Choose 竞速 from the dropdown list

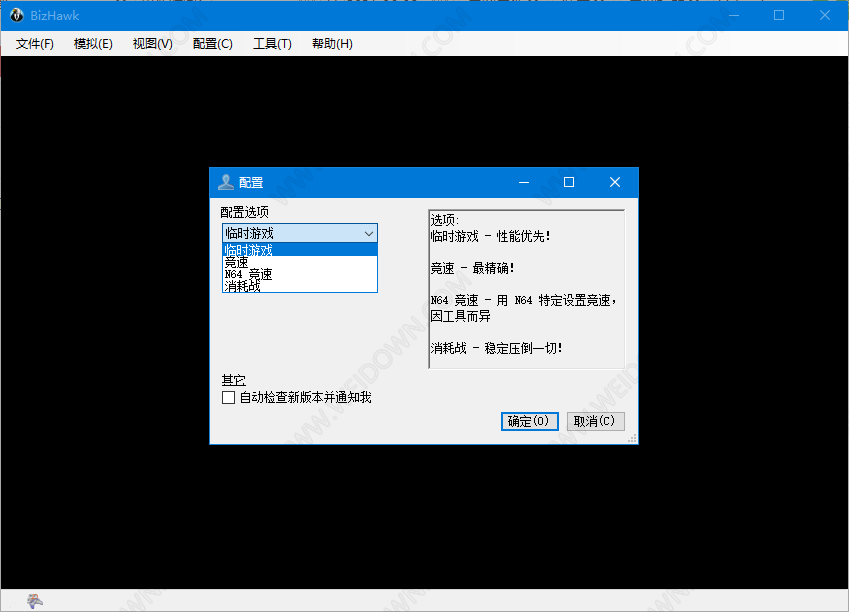(299, 262)
